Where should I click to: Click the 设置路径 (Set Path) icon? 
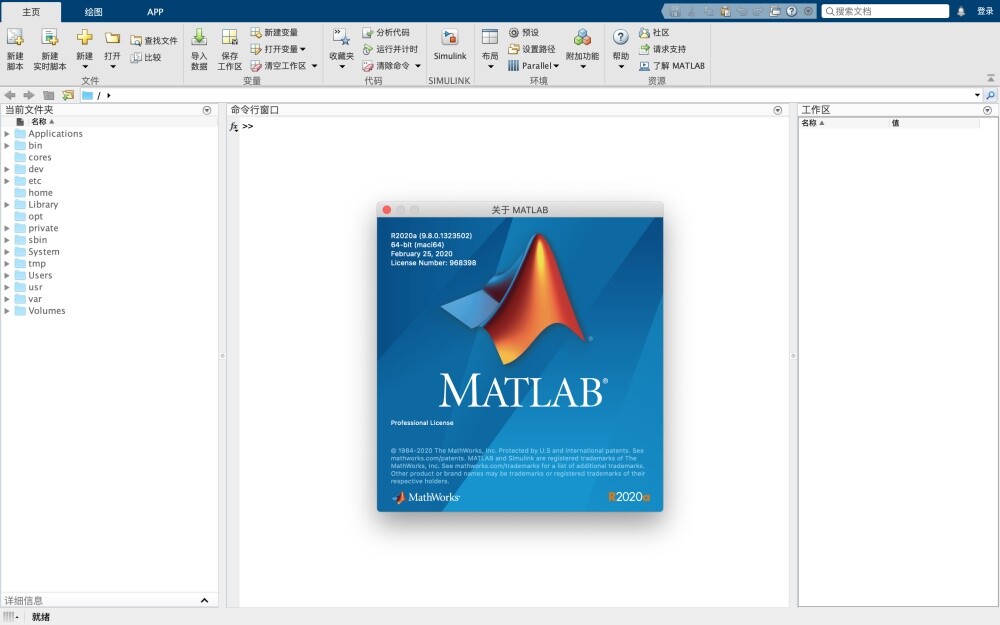[x=514, y=49]
